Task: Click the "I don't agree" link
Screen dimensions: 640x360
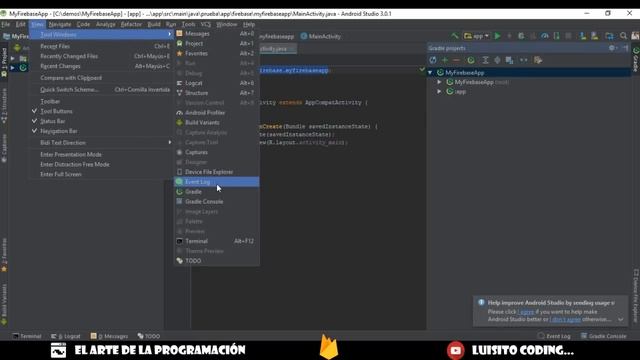Action: (565, 319)
